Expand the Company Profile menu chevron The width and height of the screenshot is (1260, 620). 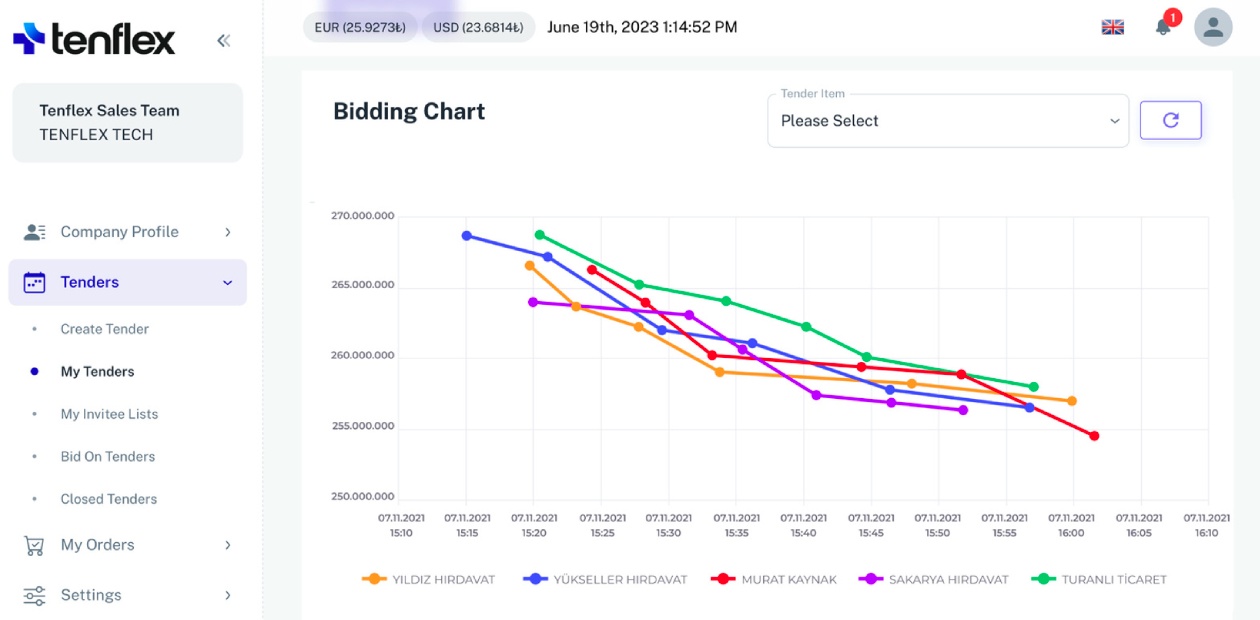[228, 232]
